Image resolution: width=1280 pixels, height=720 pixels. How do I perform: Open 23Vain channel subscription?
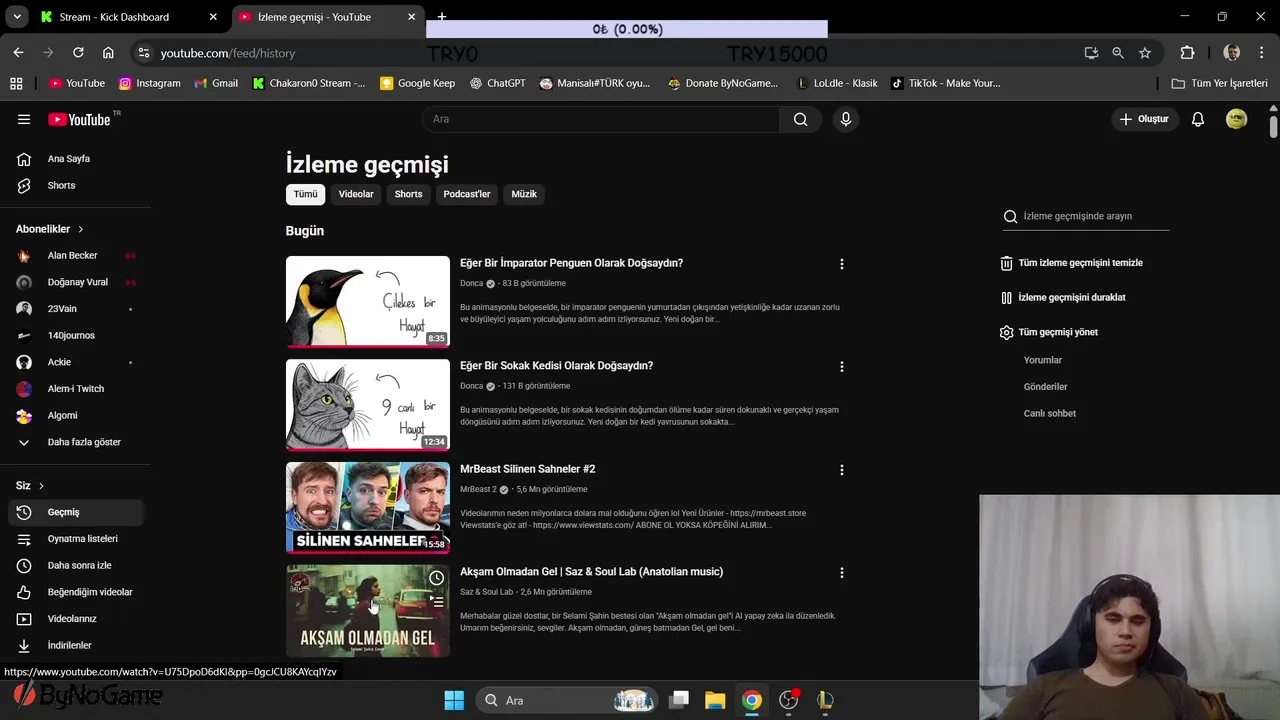click(x=75, y=309)
